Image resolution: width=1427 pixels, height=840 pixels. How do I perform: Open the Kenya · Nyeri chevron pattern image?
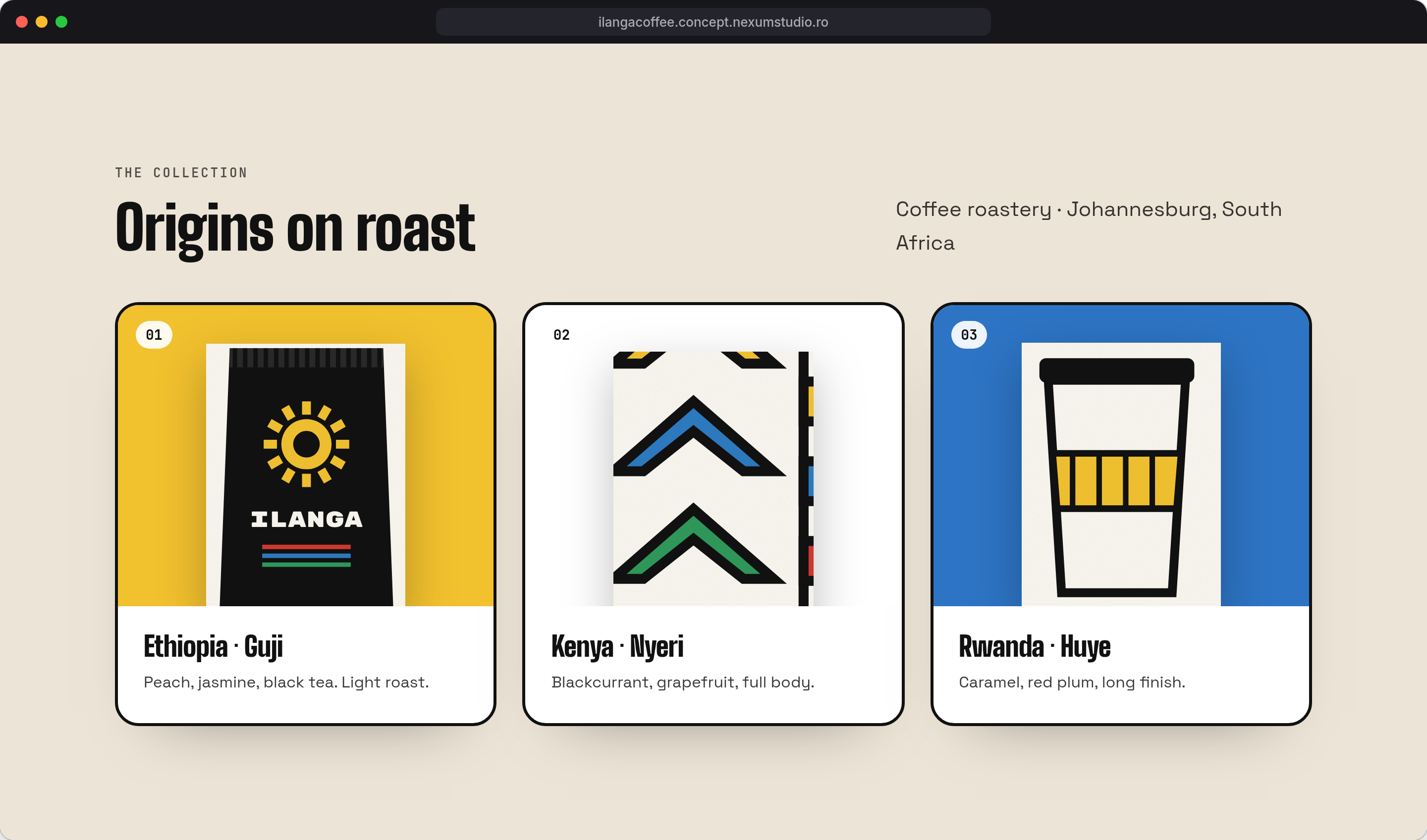pyautogui.click(x=713, y=478)
